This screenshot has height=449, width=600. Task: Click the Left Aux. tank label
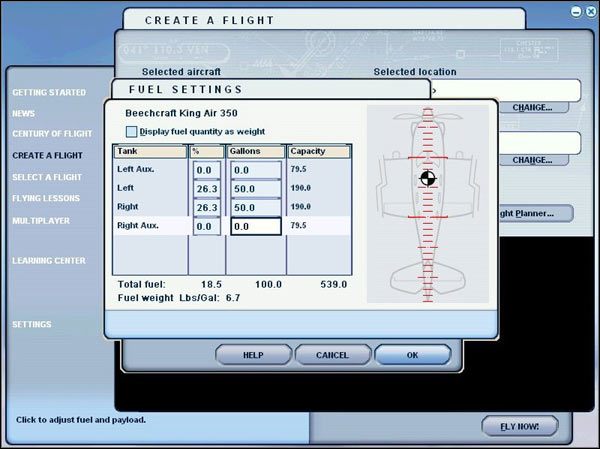point(135,169)
